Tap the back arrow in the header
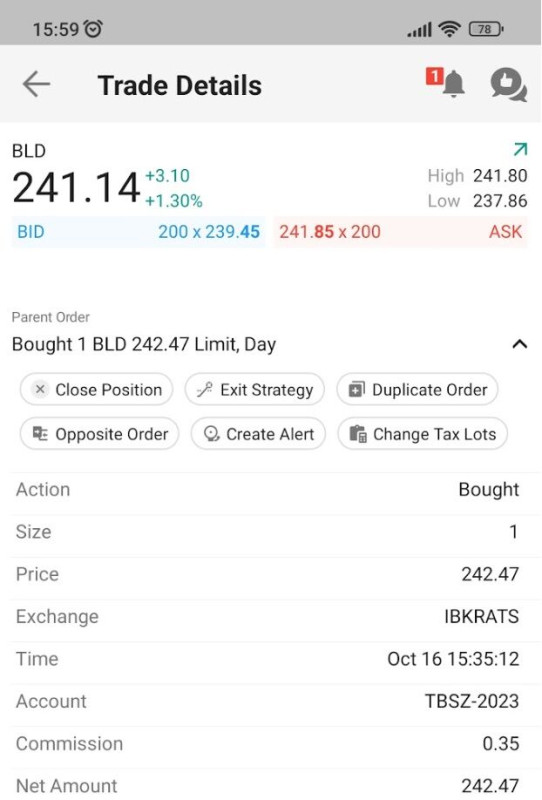 point(36,84)
